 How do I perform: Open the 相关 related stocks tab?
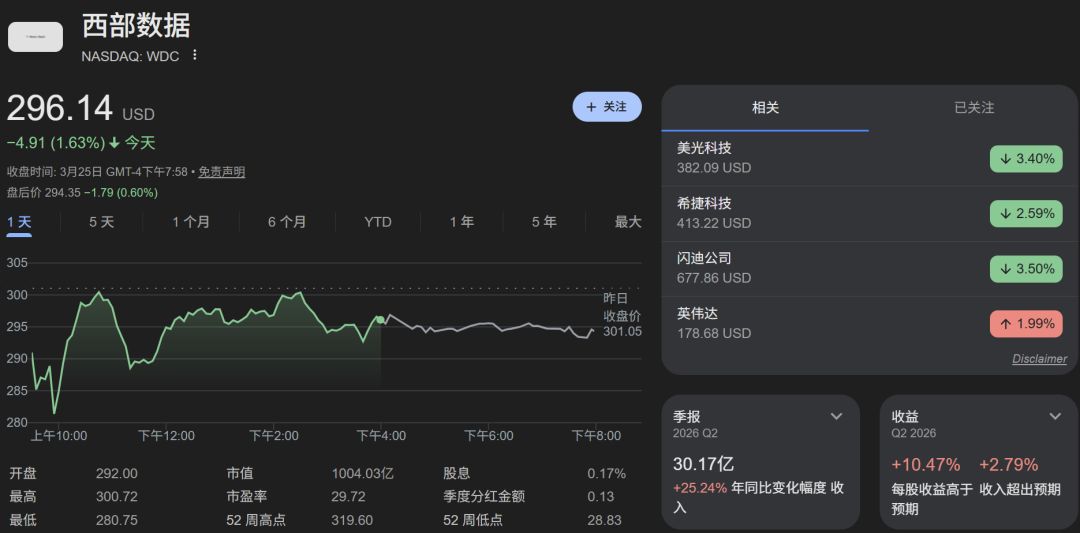point(765,108)
